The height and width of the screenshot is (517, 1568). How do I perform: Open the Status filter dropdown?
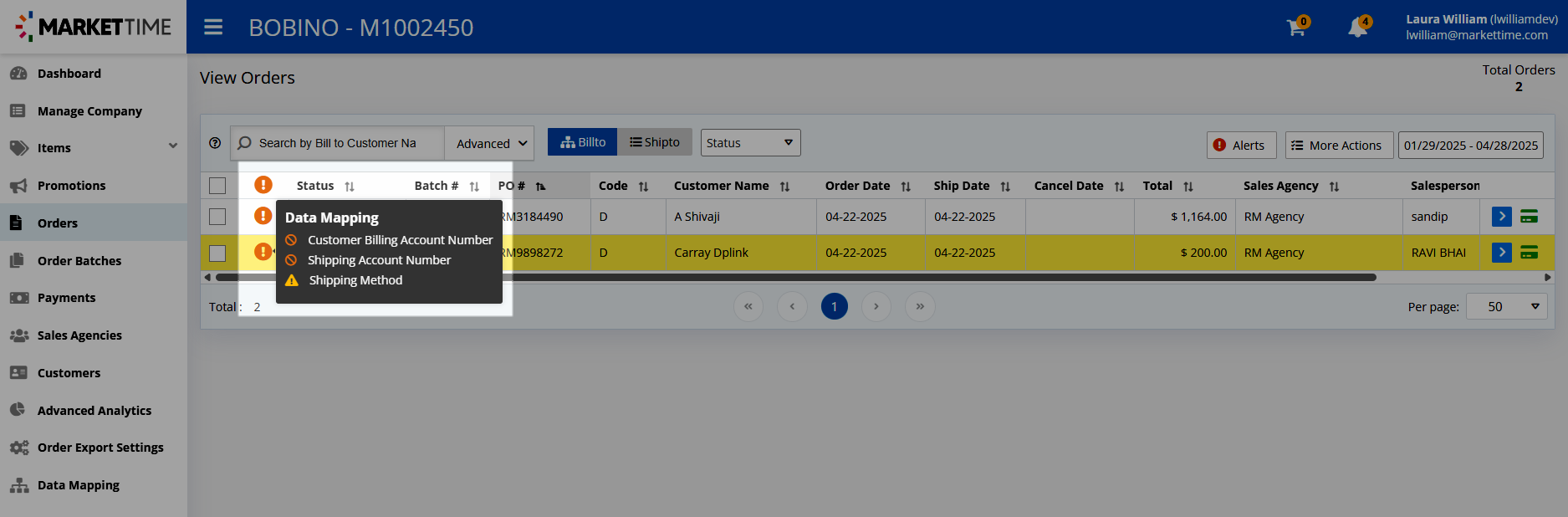[750, 143]
